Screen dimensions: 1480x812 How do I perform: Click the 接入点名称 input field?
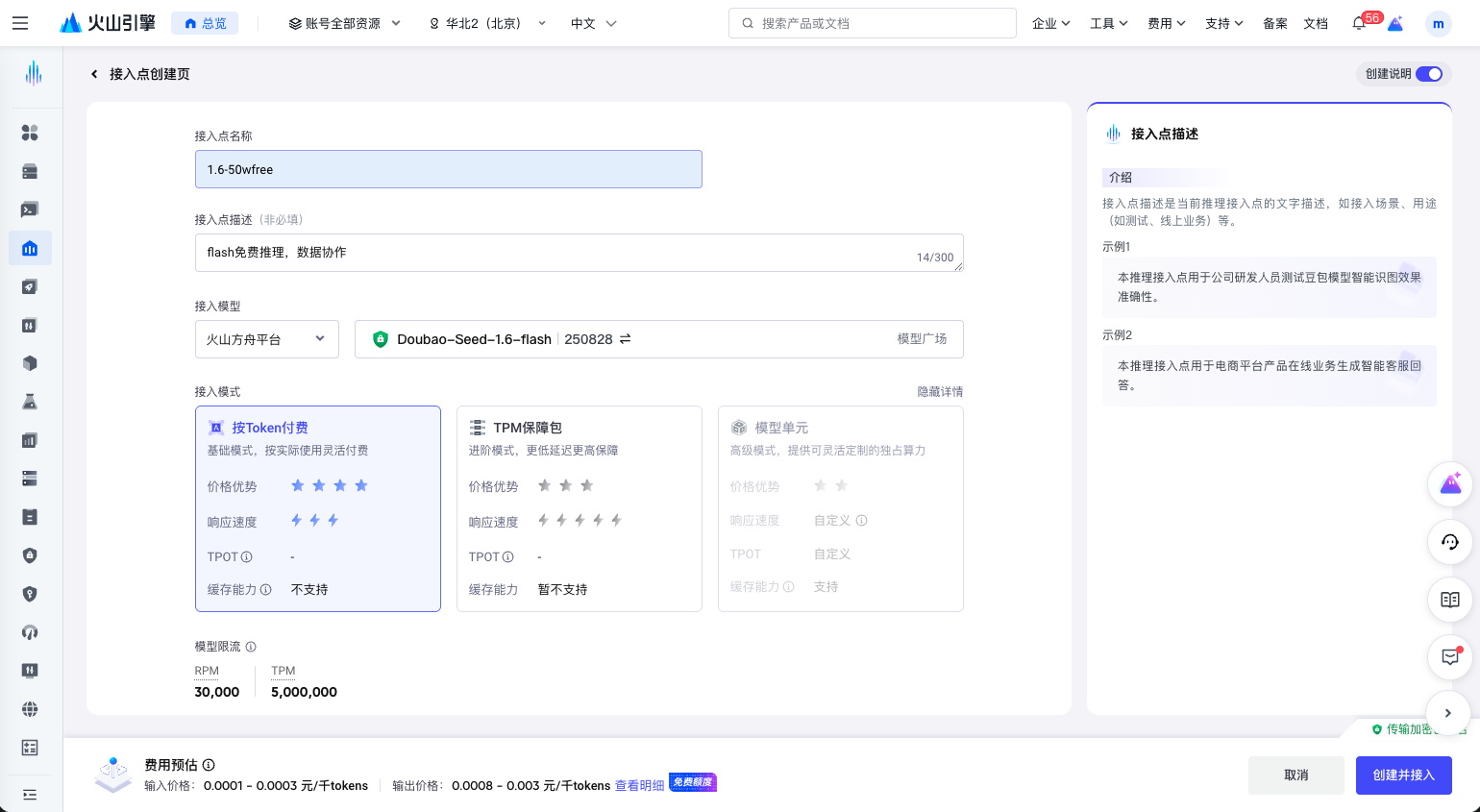pos(449,169)
